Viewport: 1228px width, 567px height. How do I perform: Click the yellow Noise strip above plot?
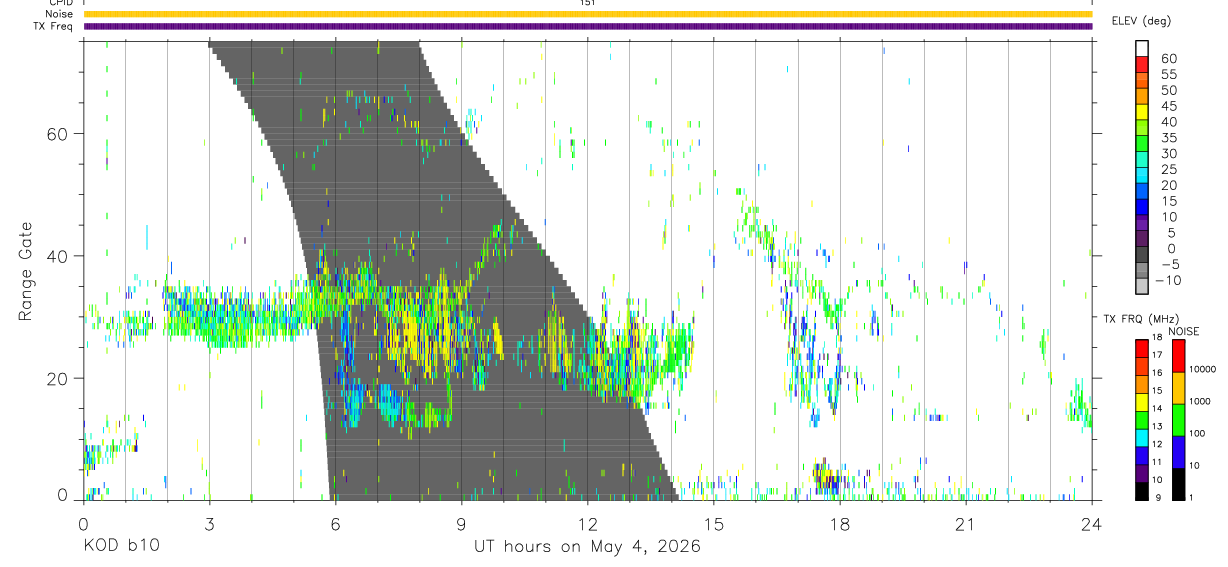pyautogui.click(x=587, y=15)
